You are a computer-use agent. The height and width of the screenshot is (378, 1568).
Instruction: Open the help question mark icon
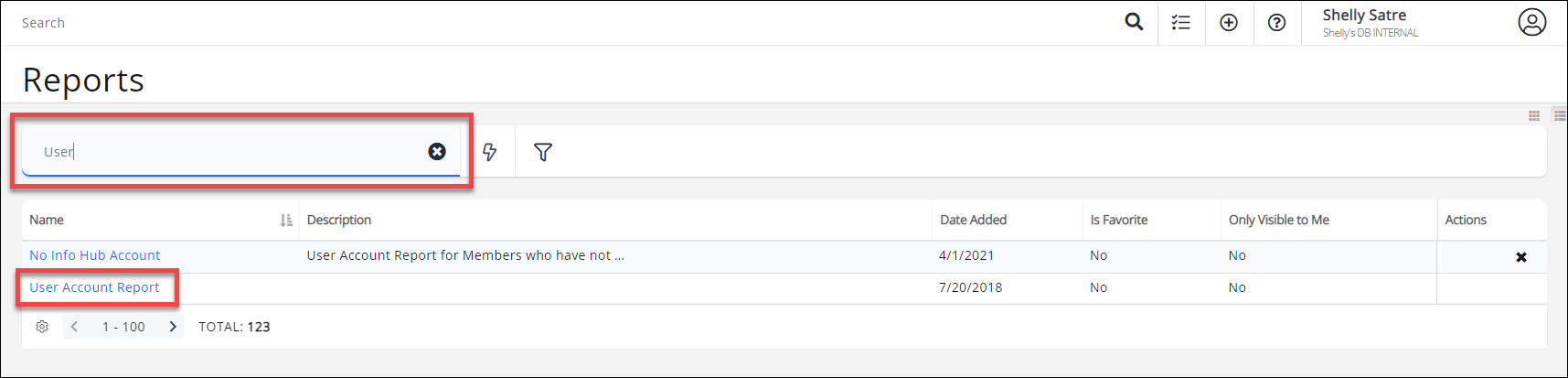tap(1276, 23)
